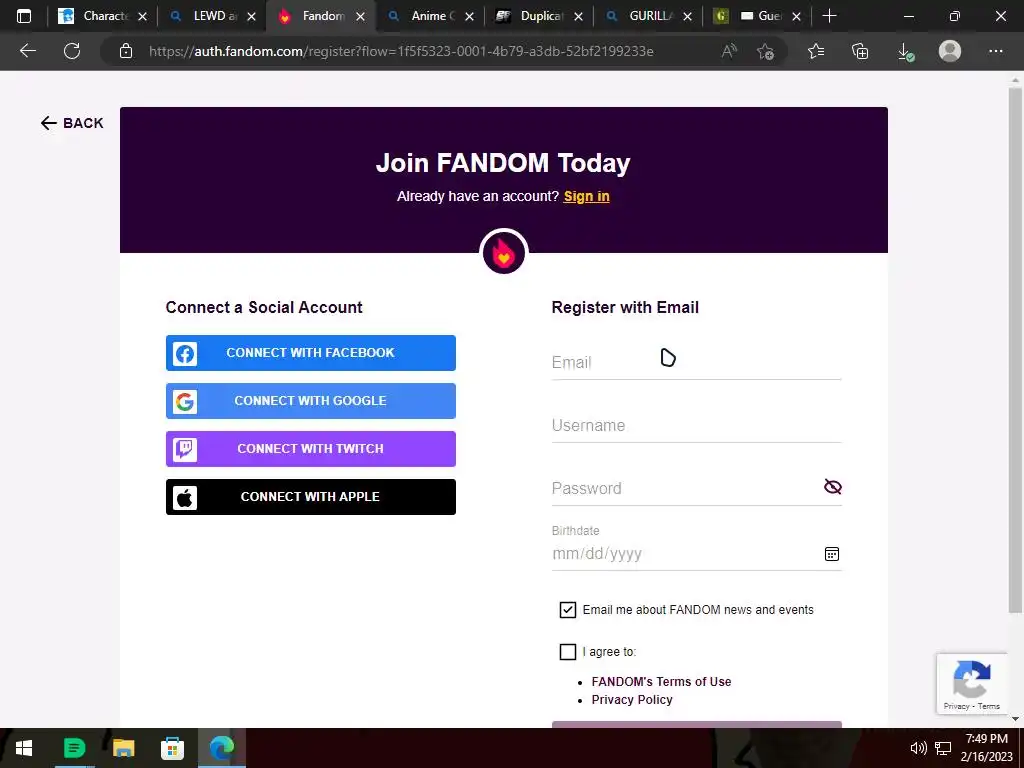Switch to the GURILLA tab

pyautogui.click(x=648, y=16)
